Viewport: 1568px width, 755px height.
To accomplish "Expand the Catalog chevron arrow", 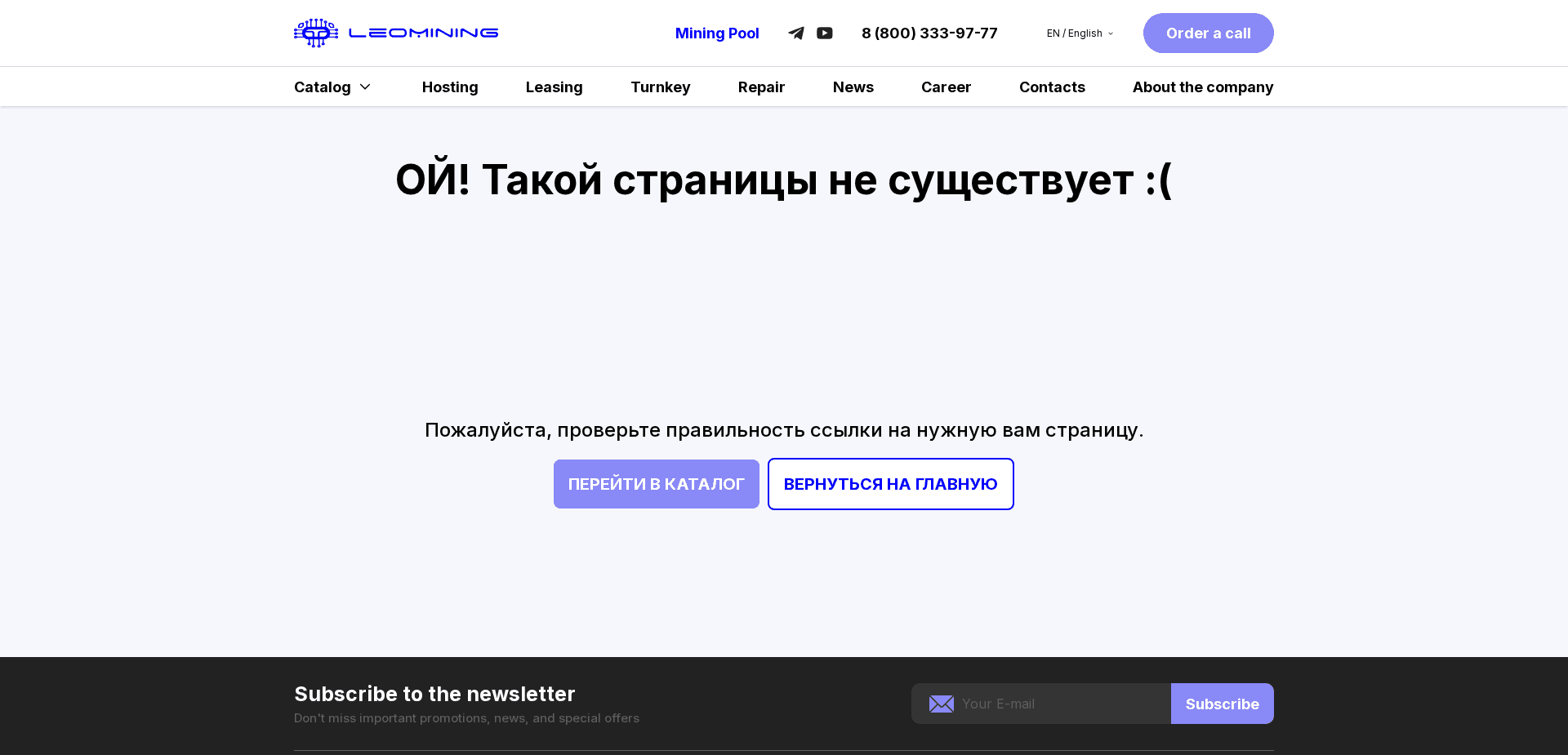I will (x=365, y=87).
